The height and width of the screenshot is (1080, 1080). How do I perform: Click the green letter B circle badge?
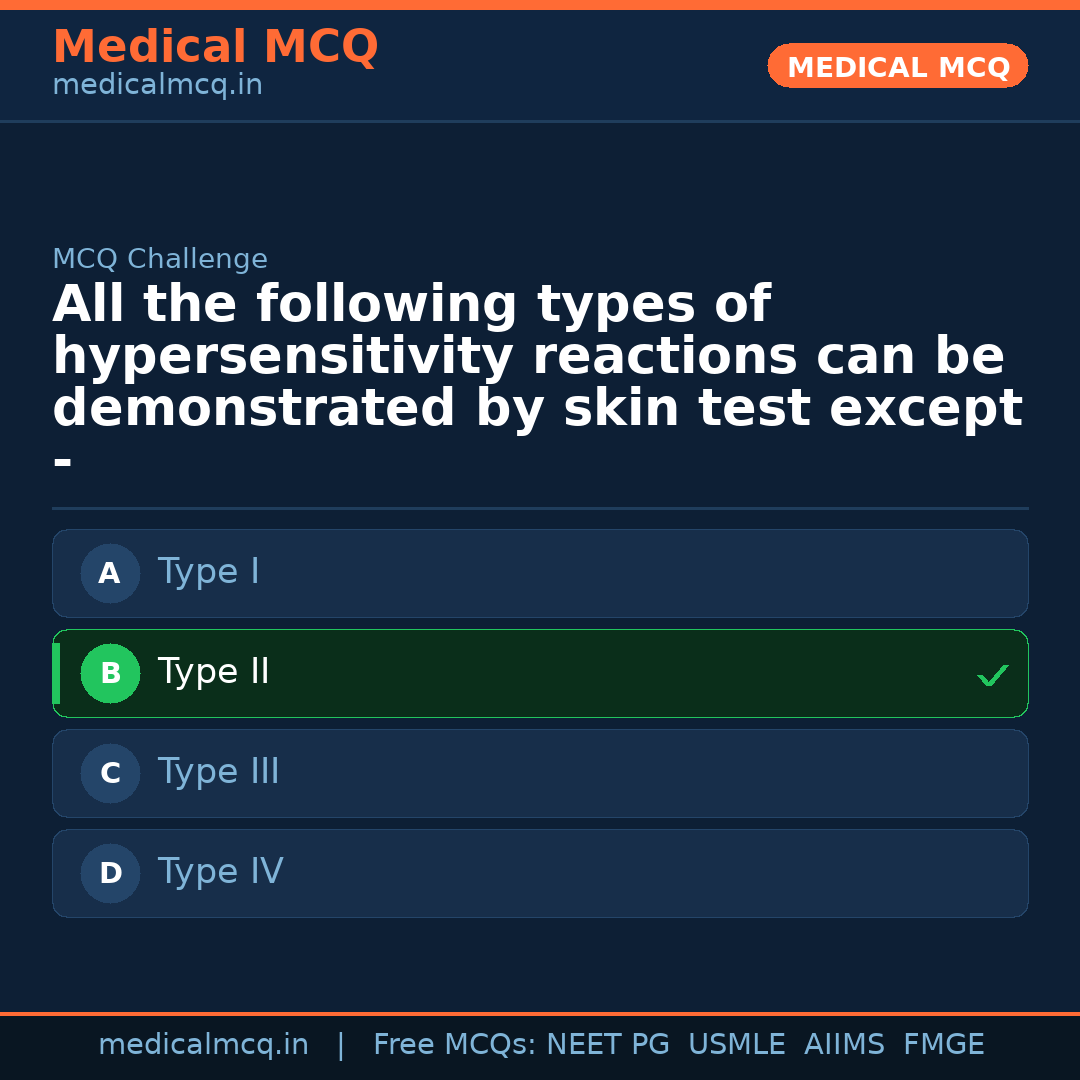pyautogui.click(x=110, y=674)
